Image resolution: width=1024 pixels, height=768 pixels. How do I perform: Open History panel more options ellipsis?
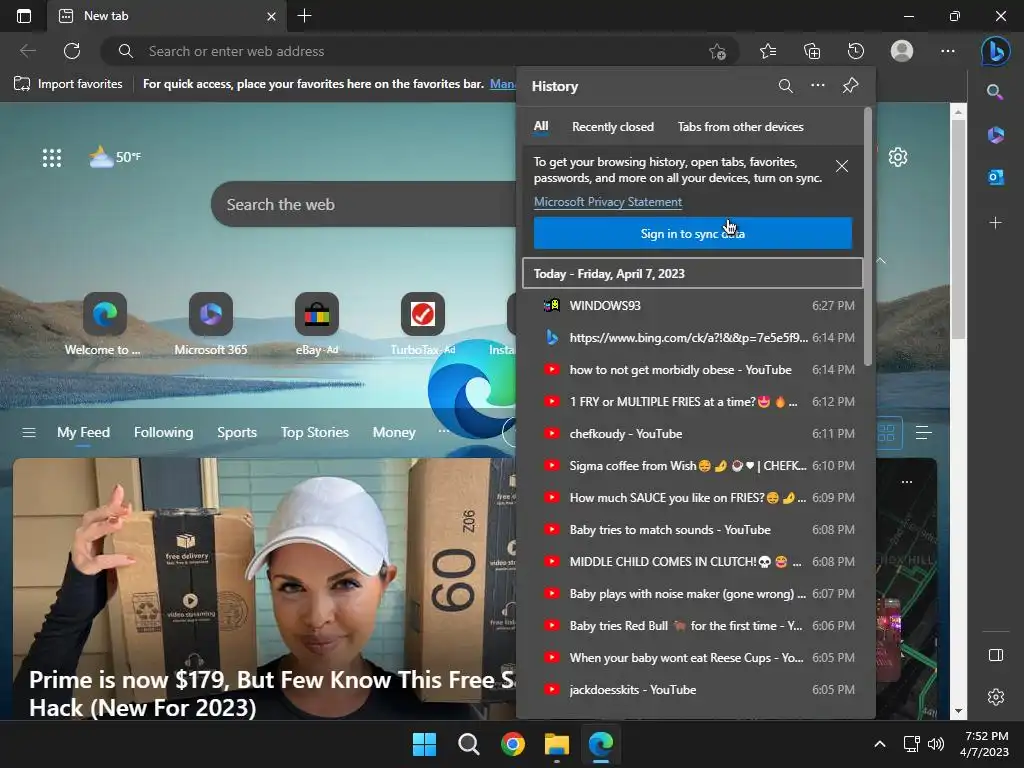pyautogui.click(x=818, y=86)
